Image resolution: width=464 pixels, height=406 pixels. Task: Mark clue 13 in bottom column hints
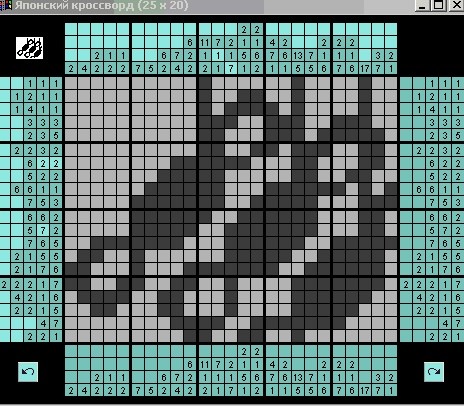click(x=298, y=377)
